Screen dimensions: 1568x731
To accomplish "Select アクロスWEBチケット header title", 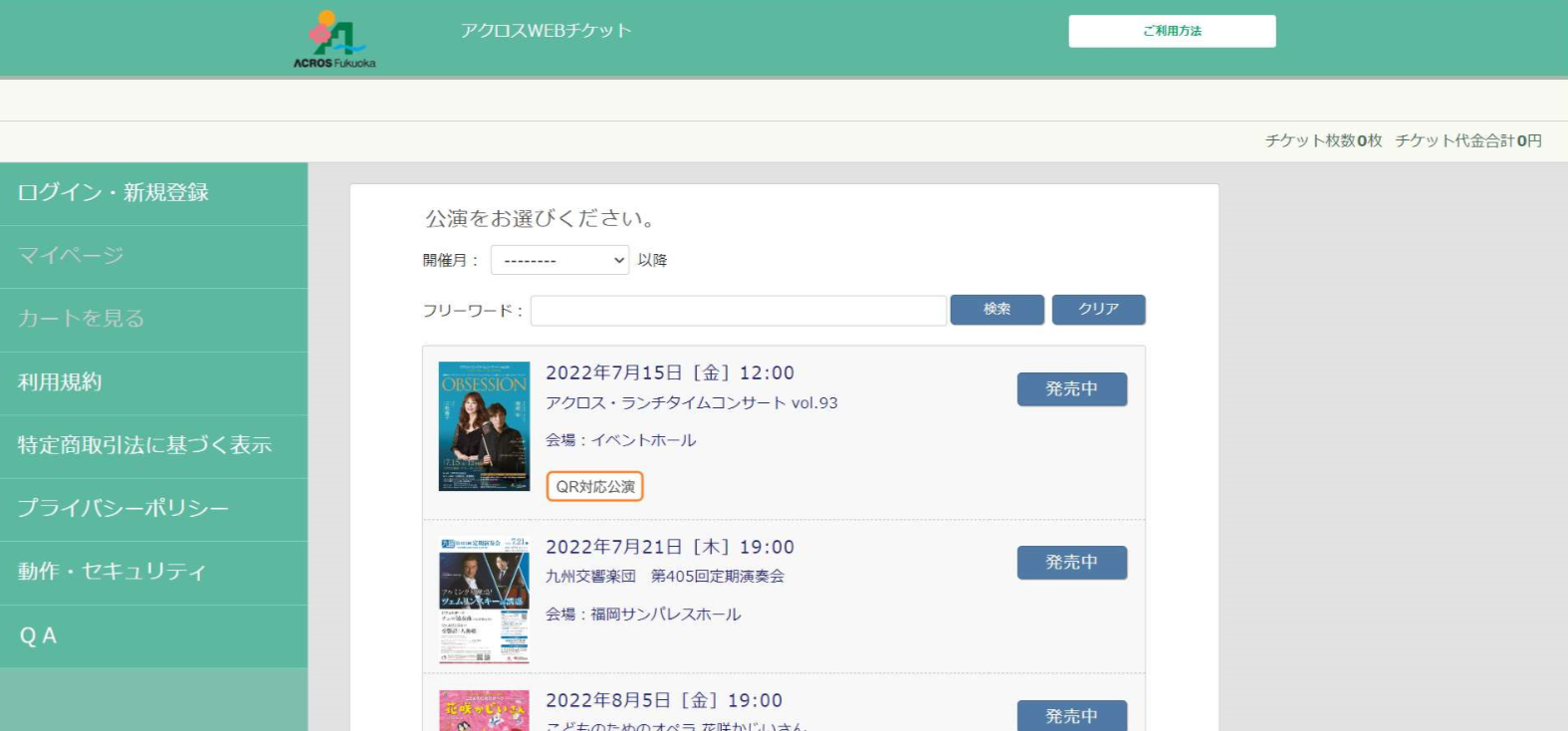I will (546, 31).
